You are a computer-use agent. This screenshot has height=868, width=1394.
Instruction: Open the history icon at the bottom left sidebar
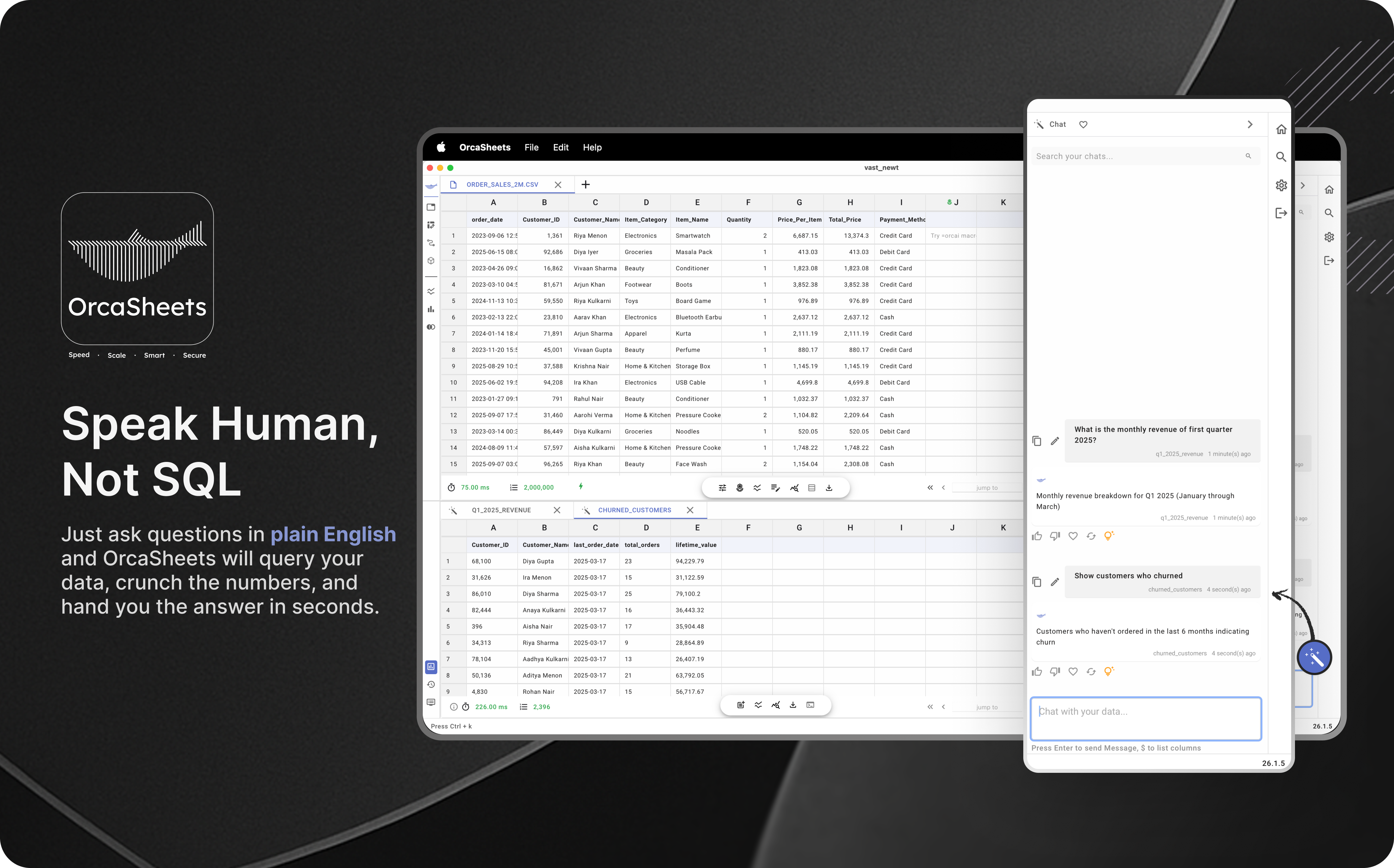click(x=431, y=684)
